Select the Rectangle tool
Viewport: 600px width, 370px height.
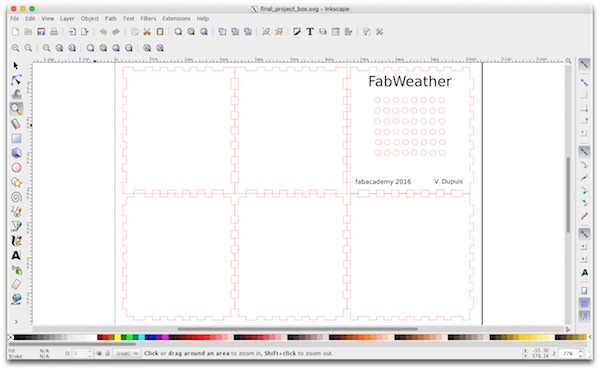pos(16,138)
